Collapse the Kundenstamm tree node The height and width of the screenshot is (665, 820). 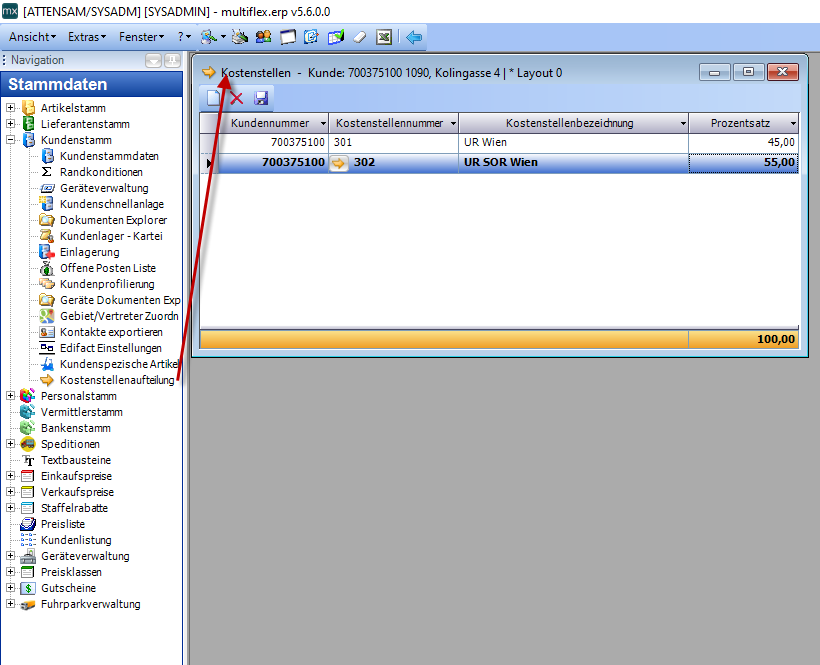pyautogui.click(x=11, y=140)
